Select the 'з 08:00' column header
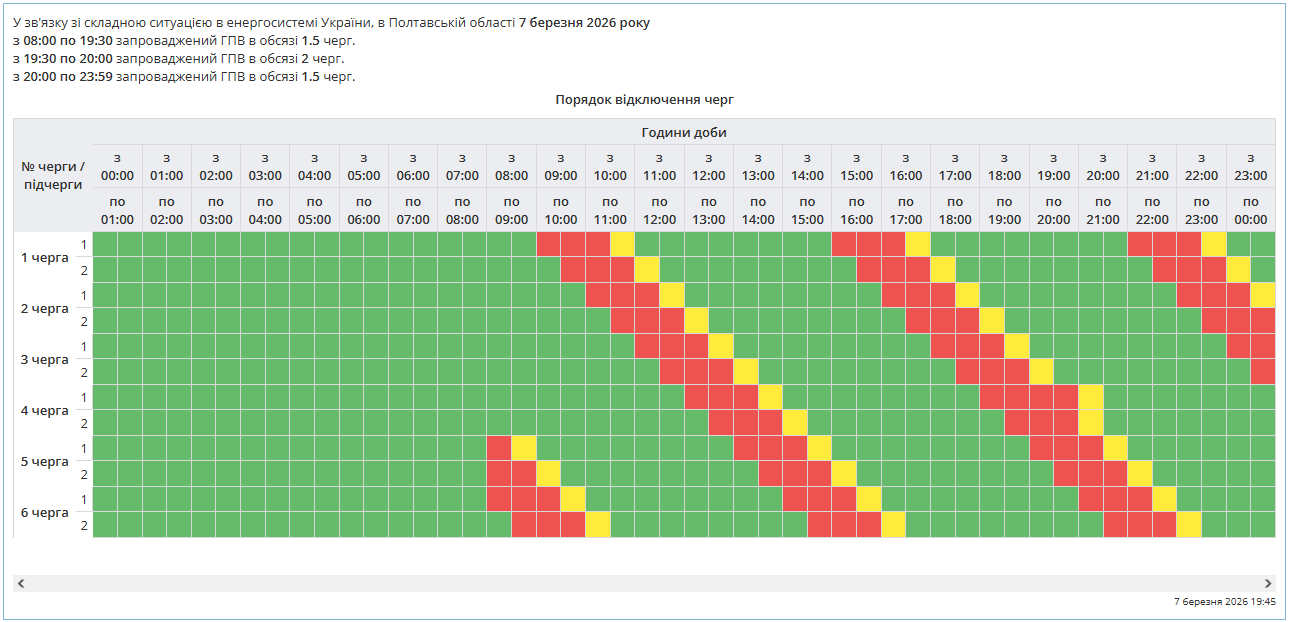1289x622 pixels. [511, 166]
